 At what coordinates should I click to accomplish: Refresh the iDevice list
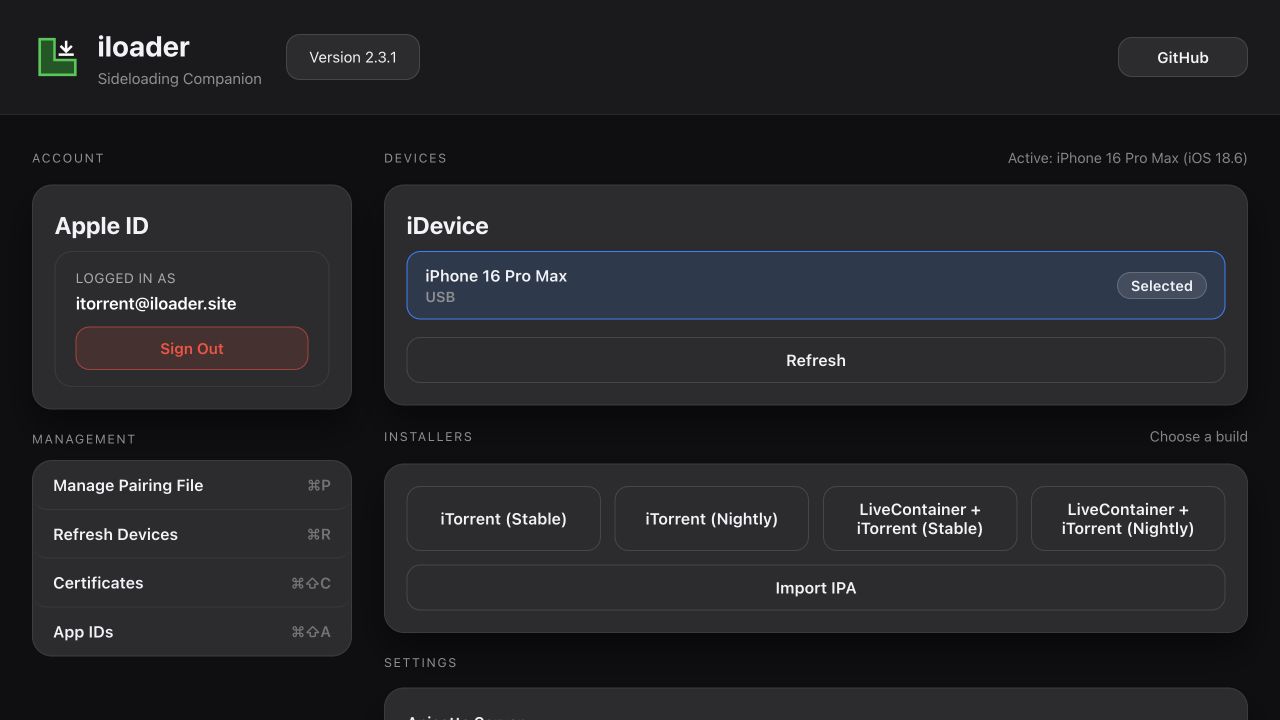815,360
